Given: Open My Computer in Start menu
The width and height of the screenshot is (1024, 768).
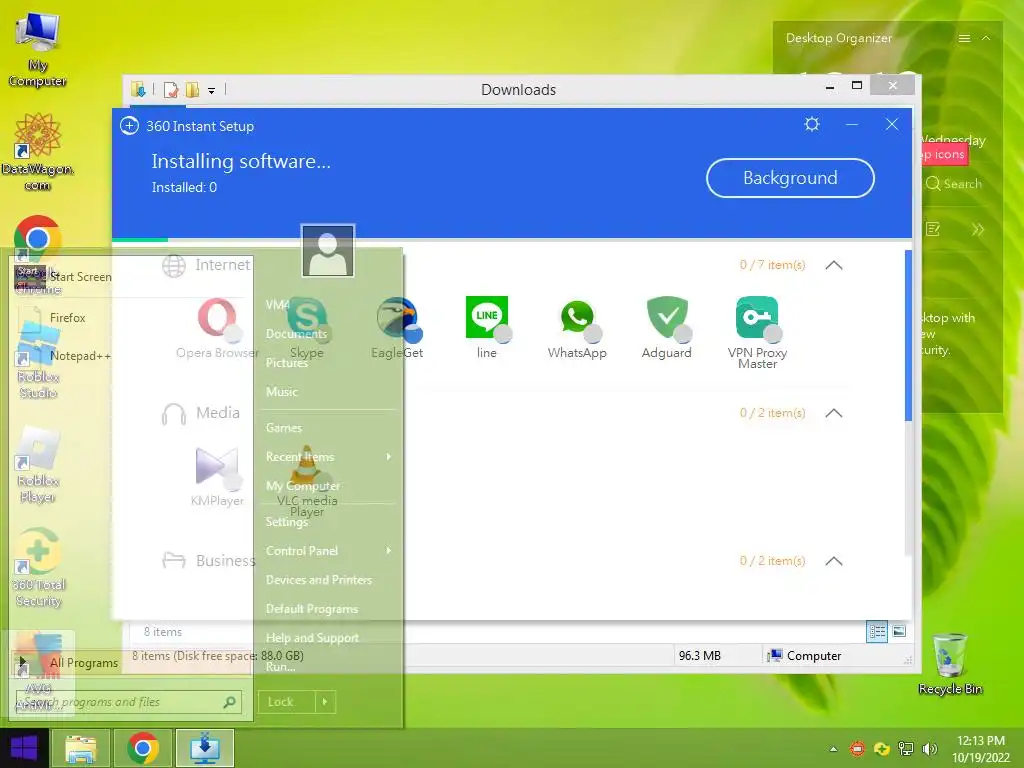Looking at the screenshot, I should click(x=303, y=486).
